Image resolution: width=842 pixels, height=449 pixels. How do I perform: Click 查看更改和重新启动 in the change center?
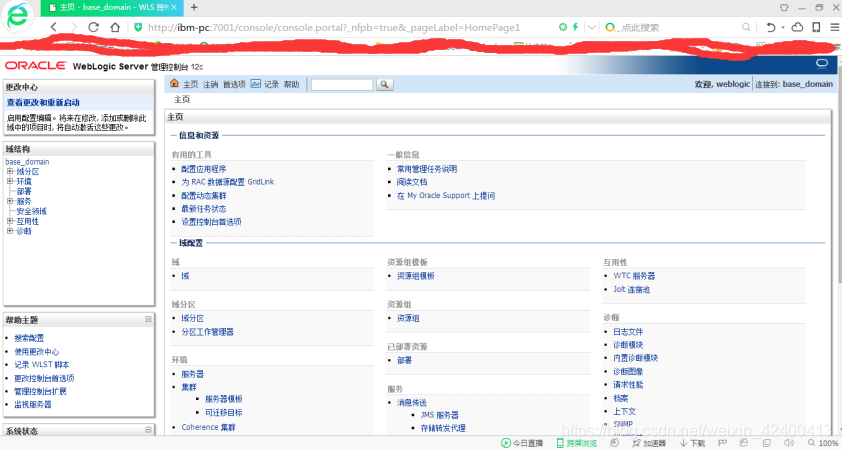click(43, 102)
